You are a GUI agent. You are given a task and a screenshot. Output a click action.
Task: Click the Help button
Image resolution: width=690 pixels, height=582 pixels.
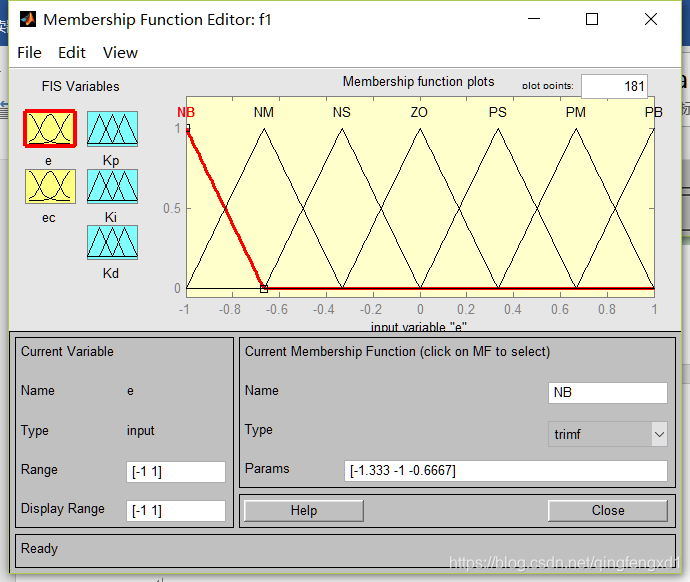pos(304,510)
